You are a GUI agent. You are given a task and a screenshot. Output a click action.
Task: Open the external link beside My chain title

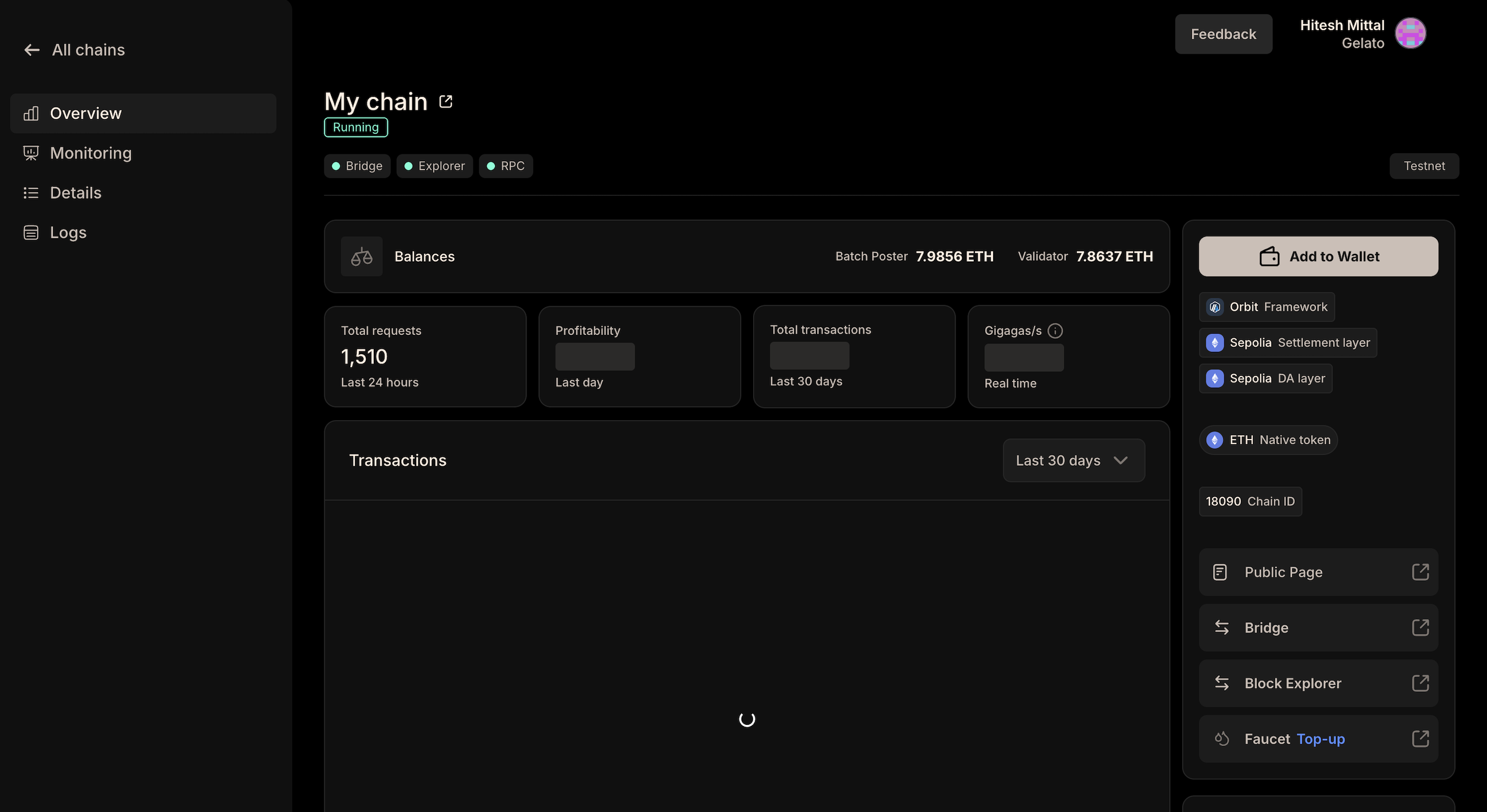point(445,100)
